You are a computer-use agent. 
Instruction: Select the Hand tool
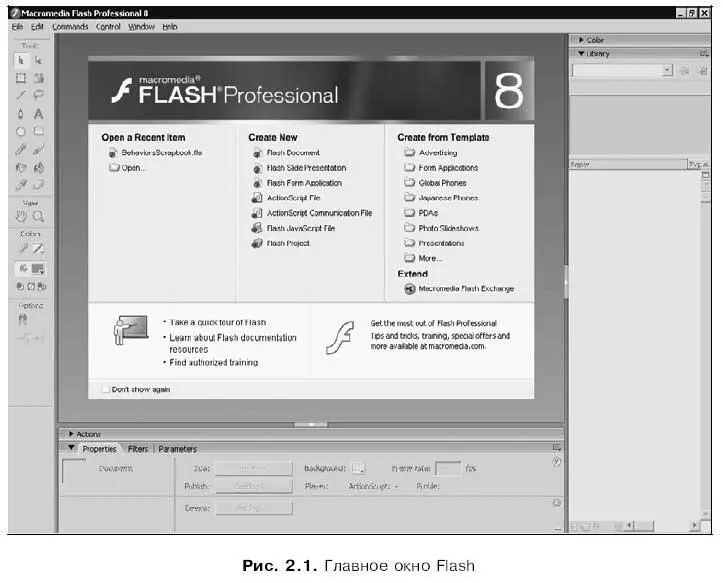pos(21,215)
